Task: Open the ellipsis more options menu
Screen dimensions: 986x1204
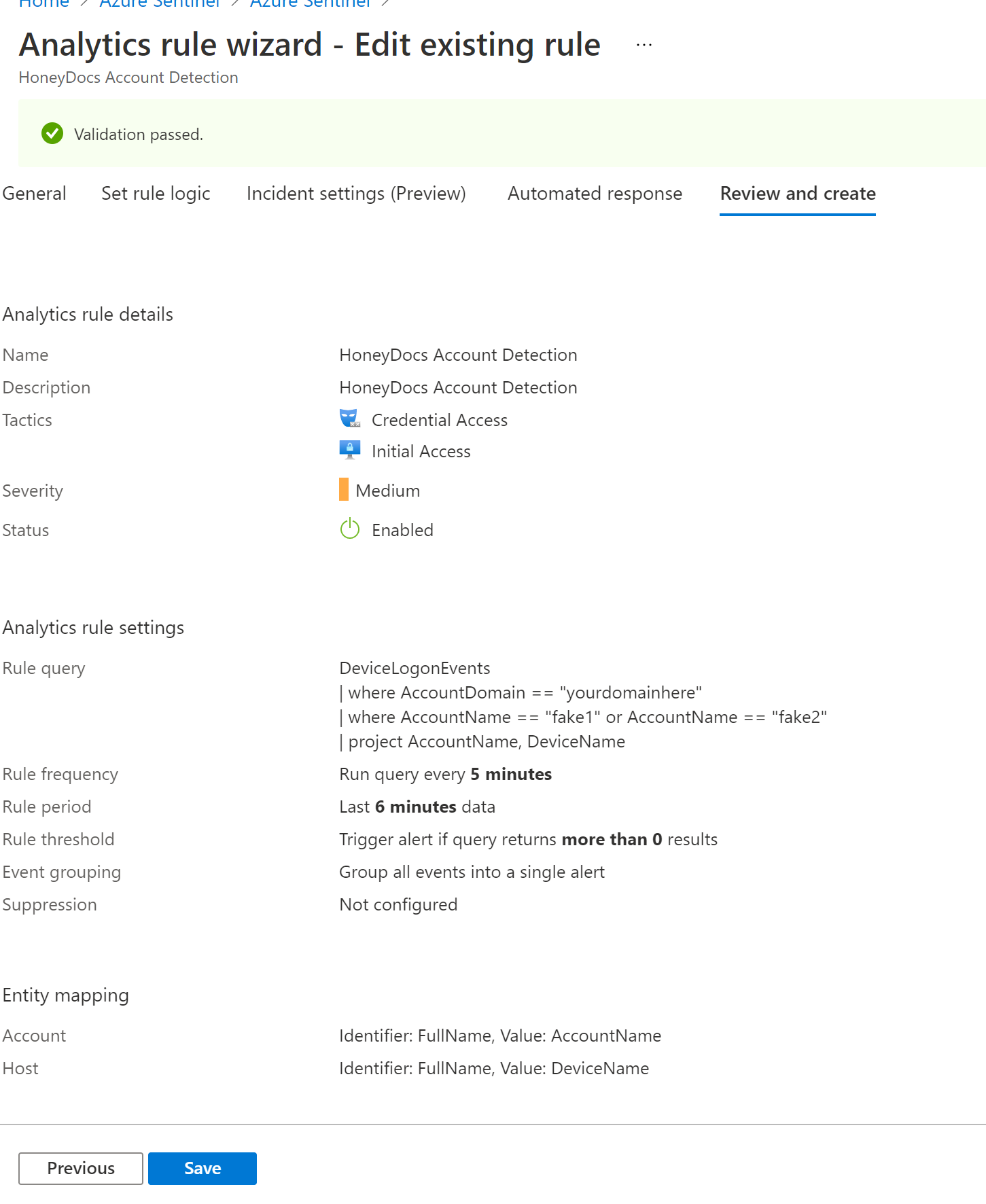Action: 644,45
